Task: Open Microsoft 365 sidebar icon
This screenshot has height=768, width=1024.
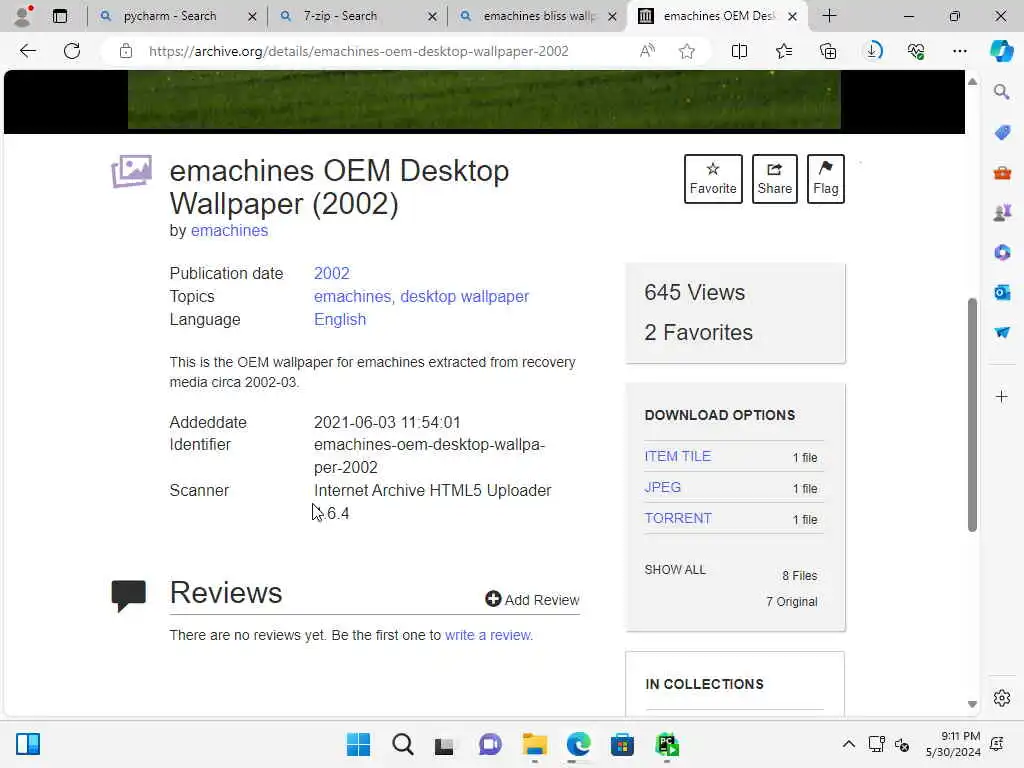Action: tap(1002, 252)
